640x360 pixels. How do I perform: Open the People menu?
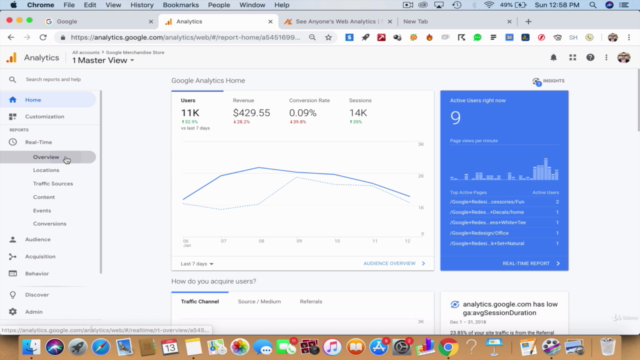point(219,5)
